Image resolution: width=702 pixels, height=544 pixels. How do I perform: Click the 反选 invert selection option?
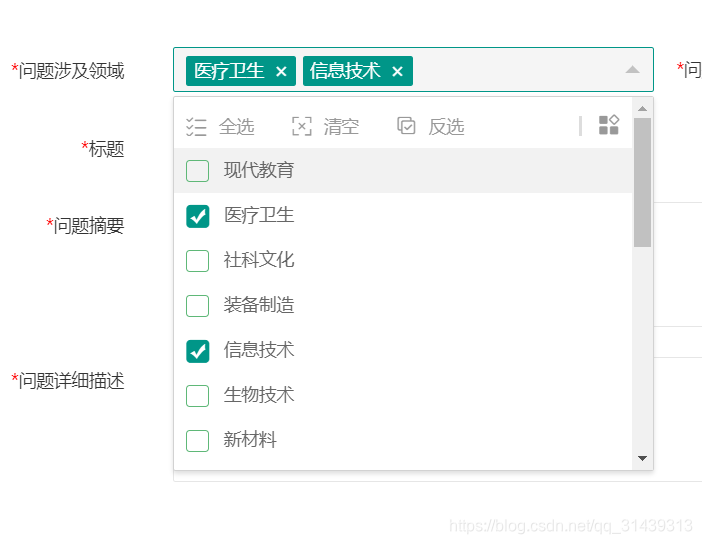point(446,127)
